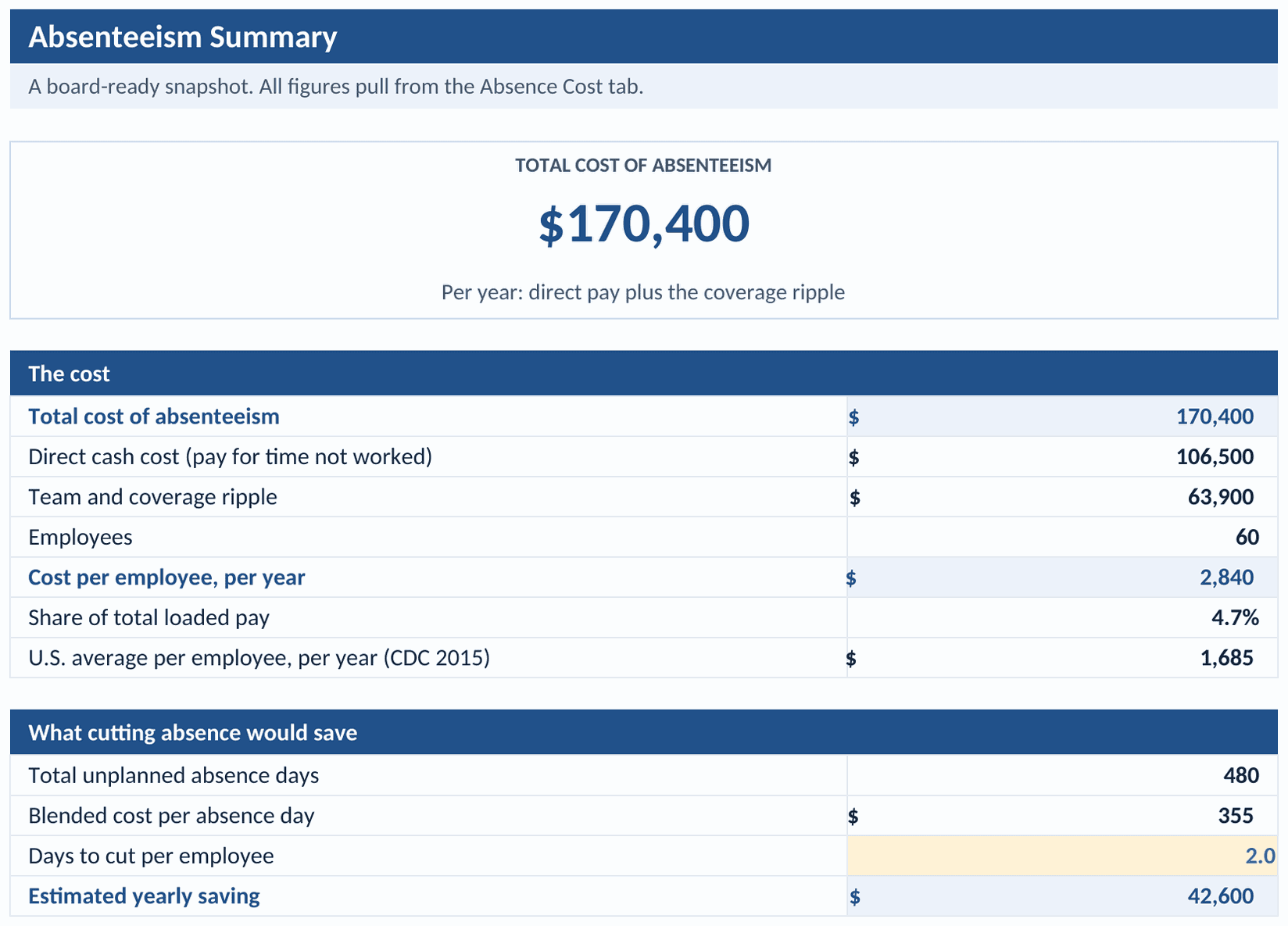Click the 2,840 cost per employee value
The width and height of the screenshot is (1288, 926).
[x=1226, y=577]
